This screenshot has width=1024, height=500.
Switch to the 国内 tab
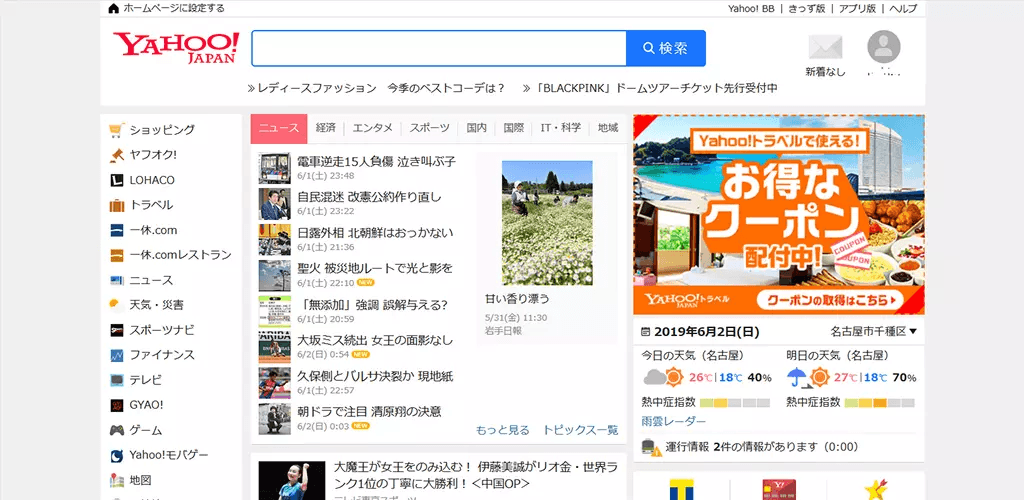pos(477,128)
